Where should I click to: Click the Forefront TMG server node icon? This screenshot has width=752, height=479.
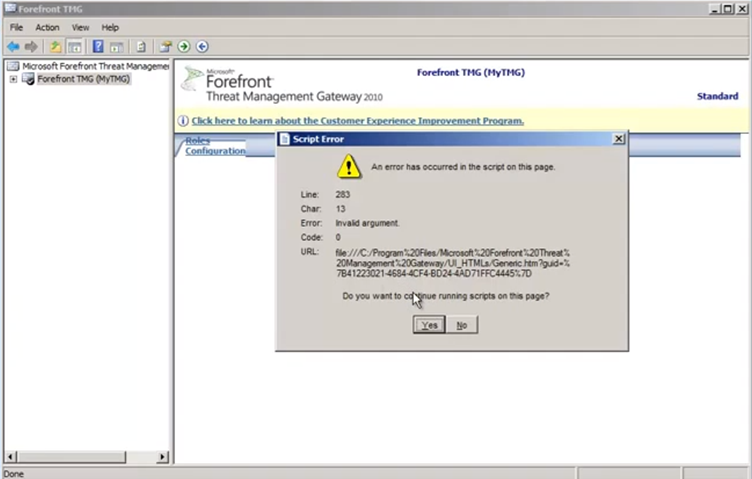click(29, 79)
